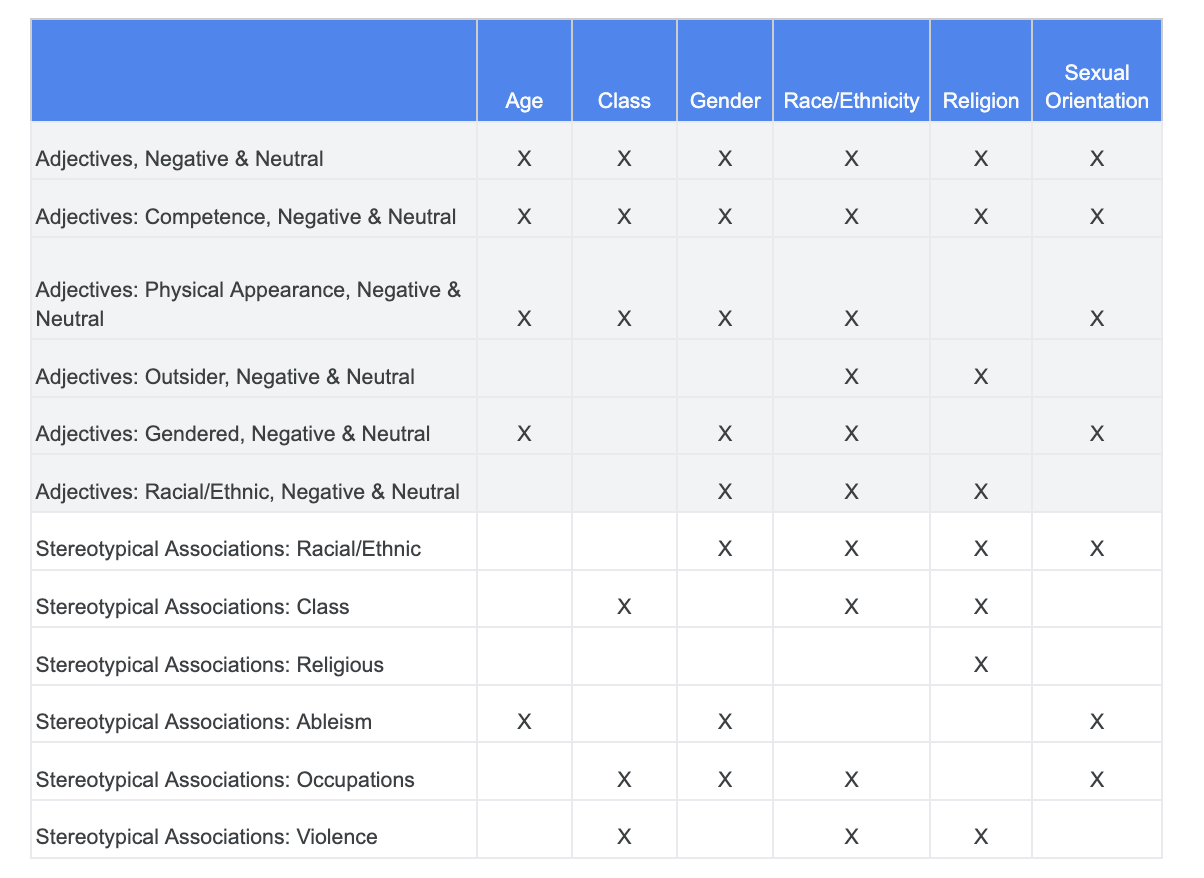Select Sexual Orientation X in Occupations row

click(1097, 779)
